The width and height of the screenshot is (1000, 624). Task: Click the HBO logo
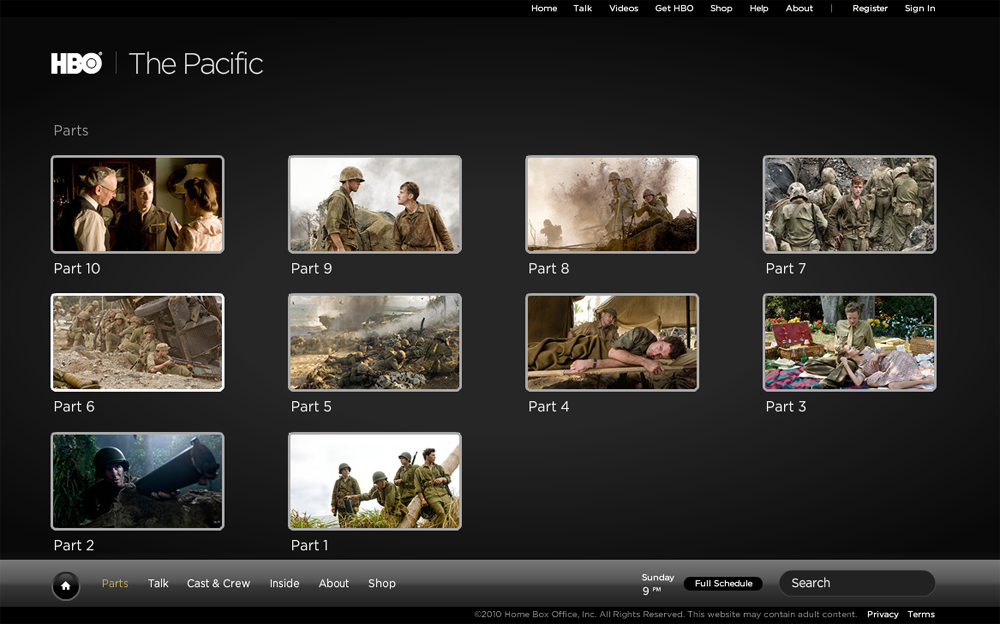(x=77, y=63)
